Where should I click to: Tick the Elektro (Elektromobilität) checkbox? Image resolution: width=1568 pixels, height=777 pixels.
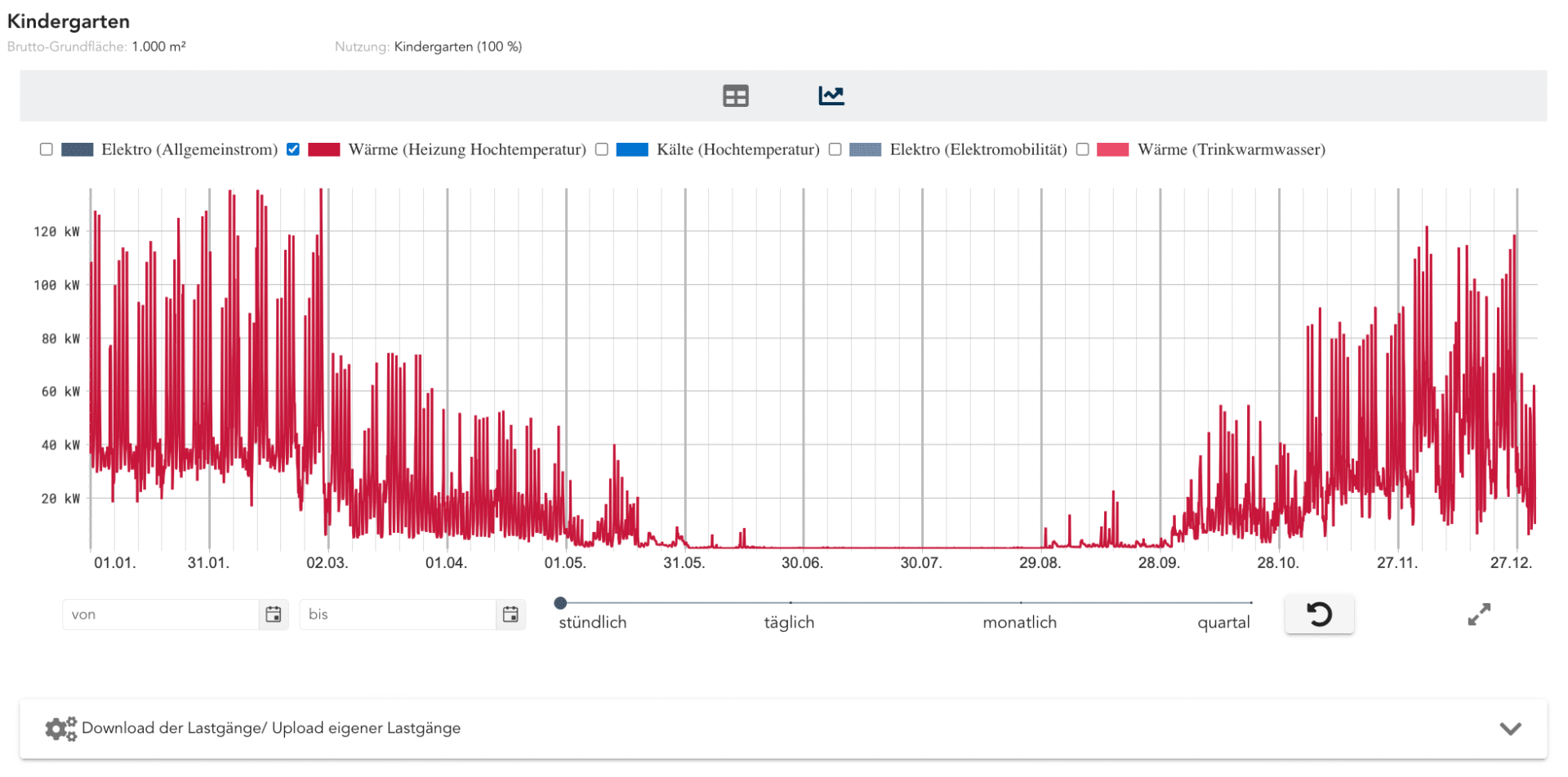click(835, 149)
